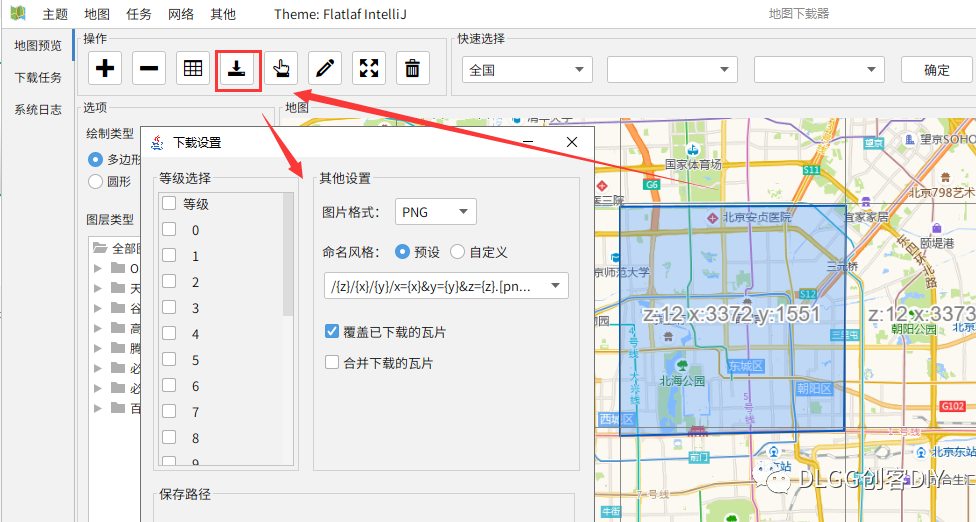Expand the layer folder starting with 百
The width and height of the screenshot is (976, 522).
click(x=98, y=409)
